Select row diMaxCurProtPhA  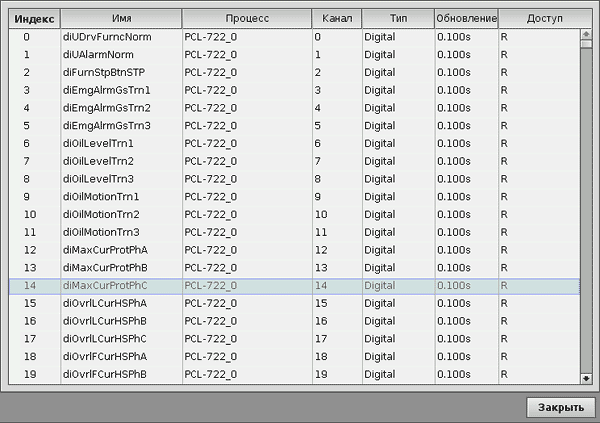[x=294, y=250]
